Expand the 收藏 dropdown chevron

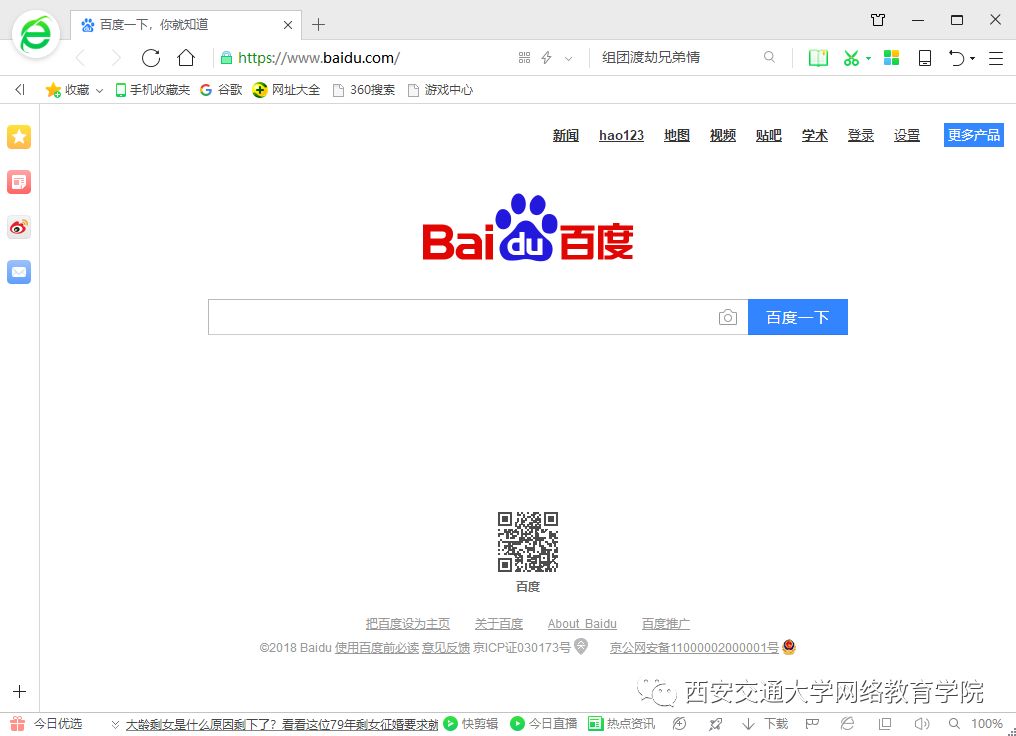point(99,91)
